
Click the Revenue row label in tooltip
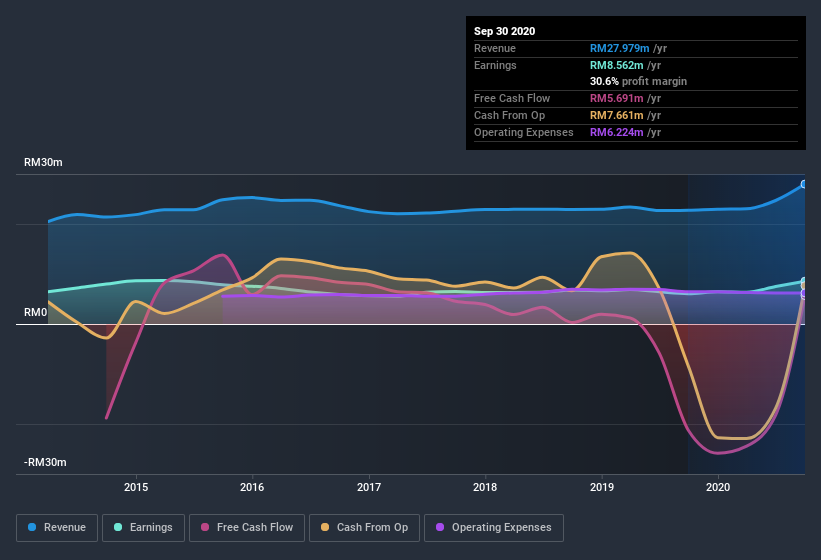click(495, 48)
